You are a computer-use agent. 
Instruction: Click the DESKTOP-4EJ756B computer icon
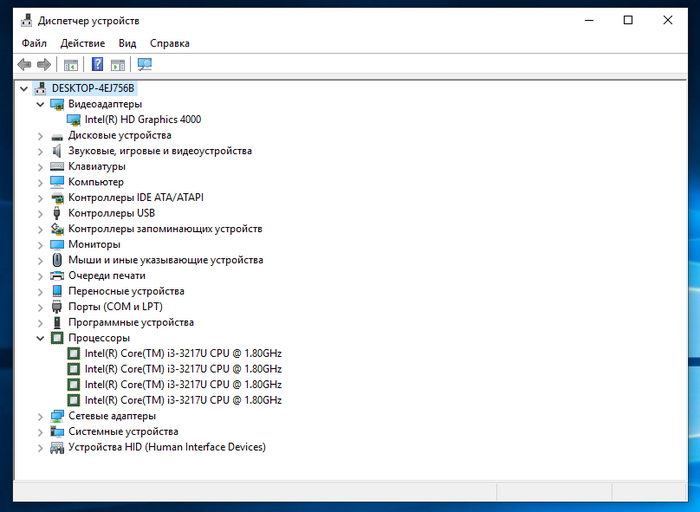coord(41,88)
